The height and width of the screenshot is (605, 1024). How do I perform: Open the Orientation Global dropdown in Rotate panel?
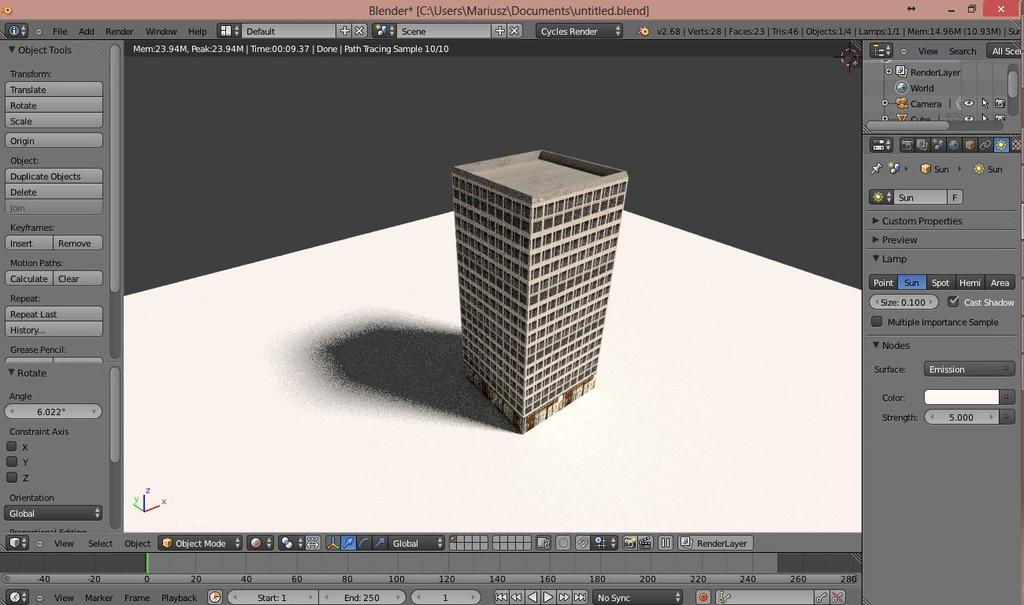click(x=53, y=514)
